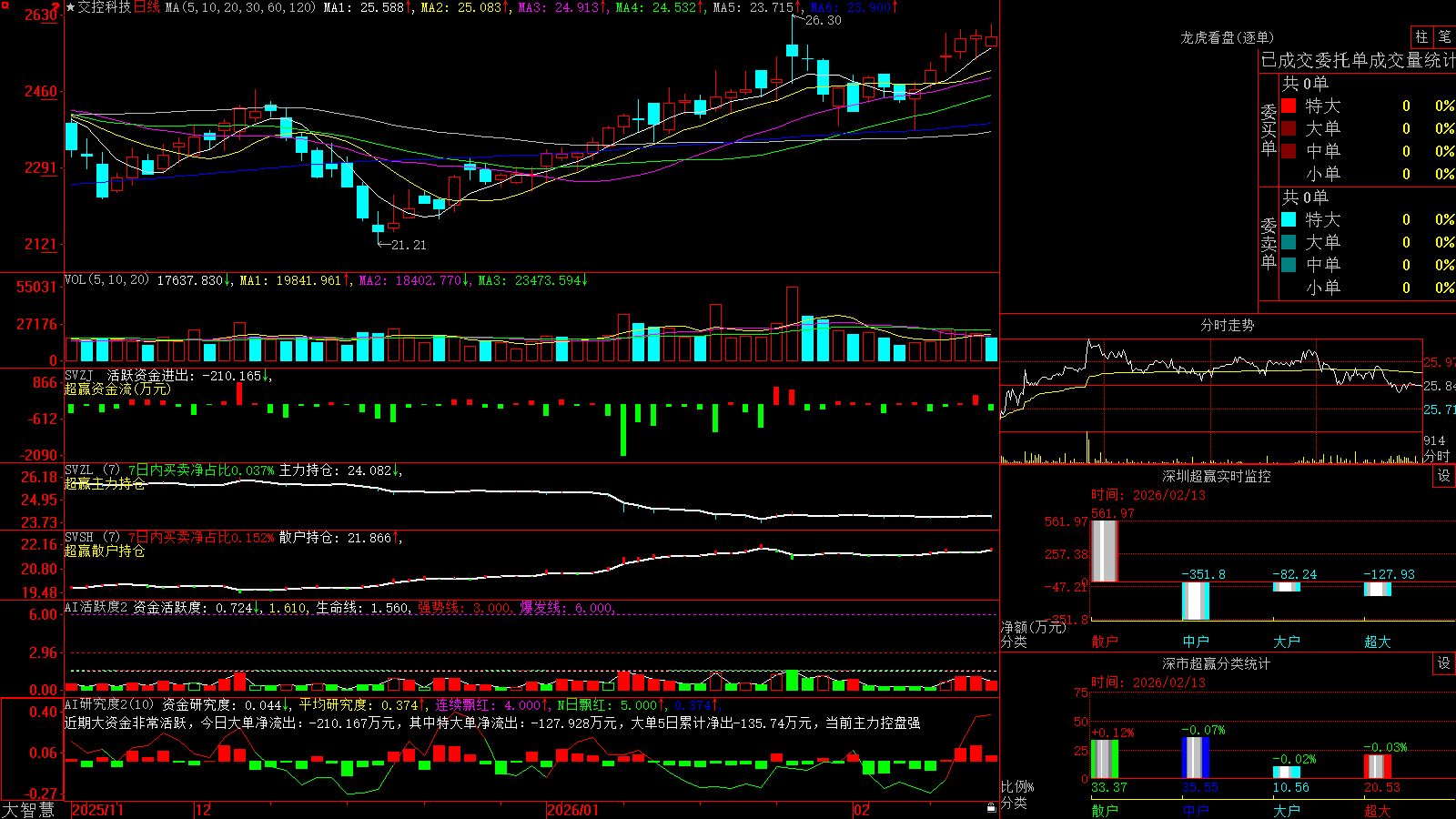This screenshot has width=1456, height=819.
Task: Click the 大智慧 logo at bottom-left
Action: coord(28,809)
